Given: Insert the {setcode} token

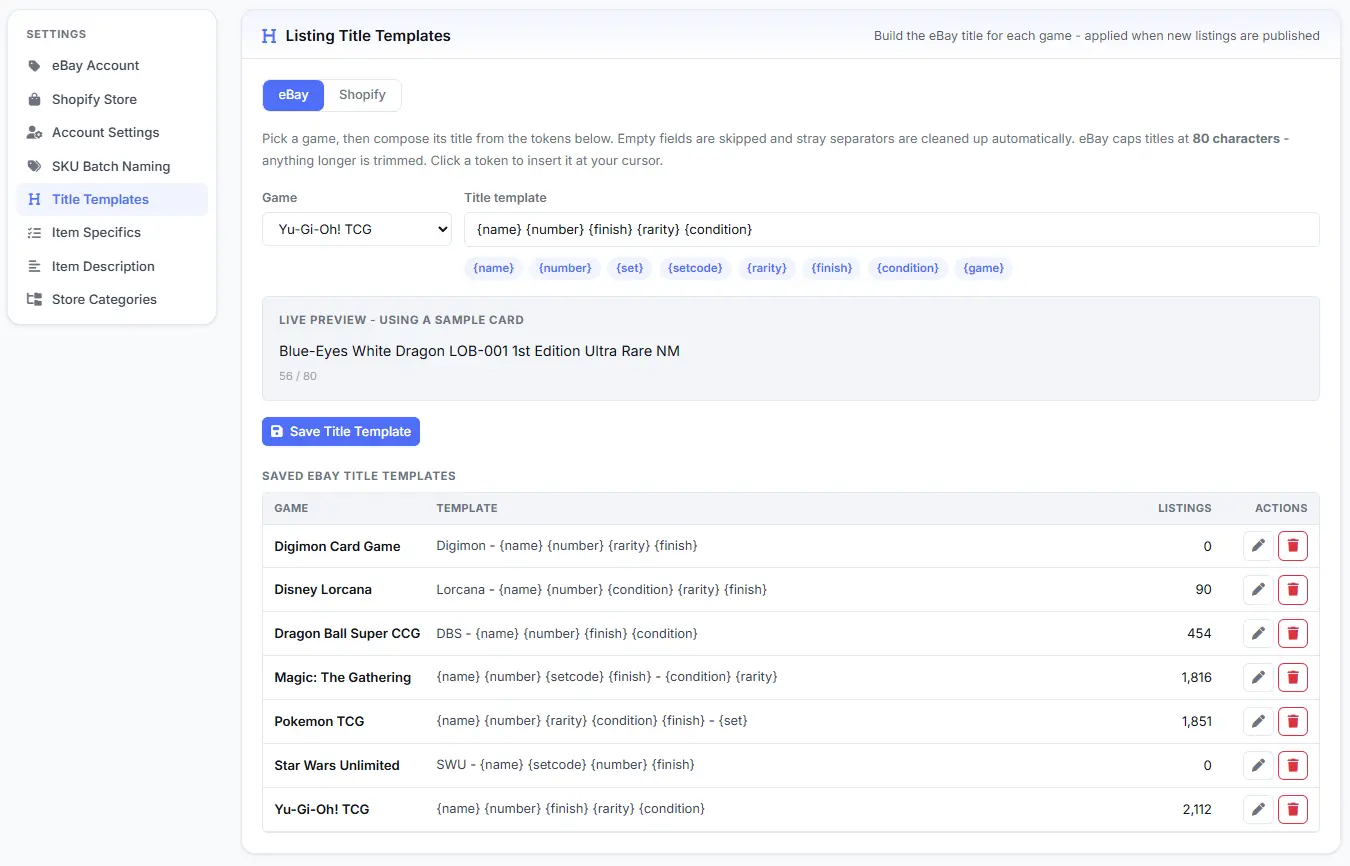Looking at the screenshot, I should (695, 268).
